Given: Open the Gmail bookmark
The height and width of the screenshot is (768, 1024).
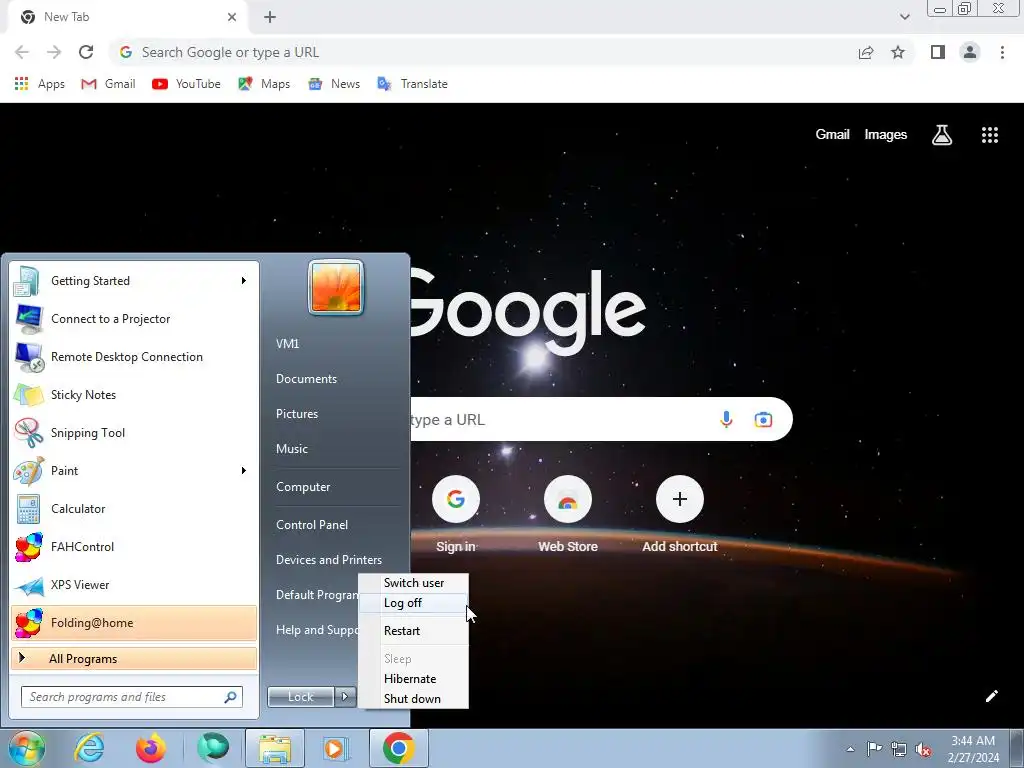Looking at the screenshot, I should click(x=108, y=84).
